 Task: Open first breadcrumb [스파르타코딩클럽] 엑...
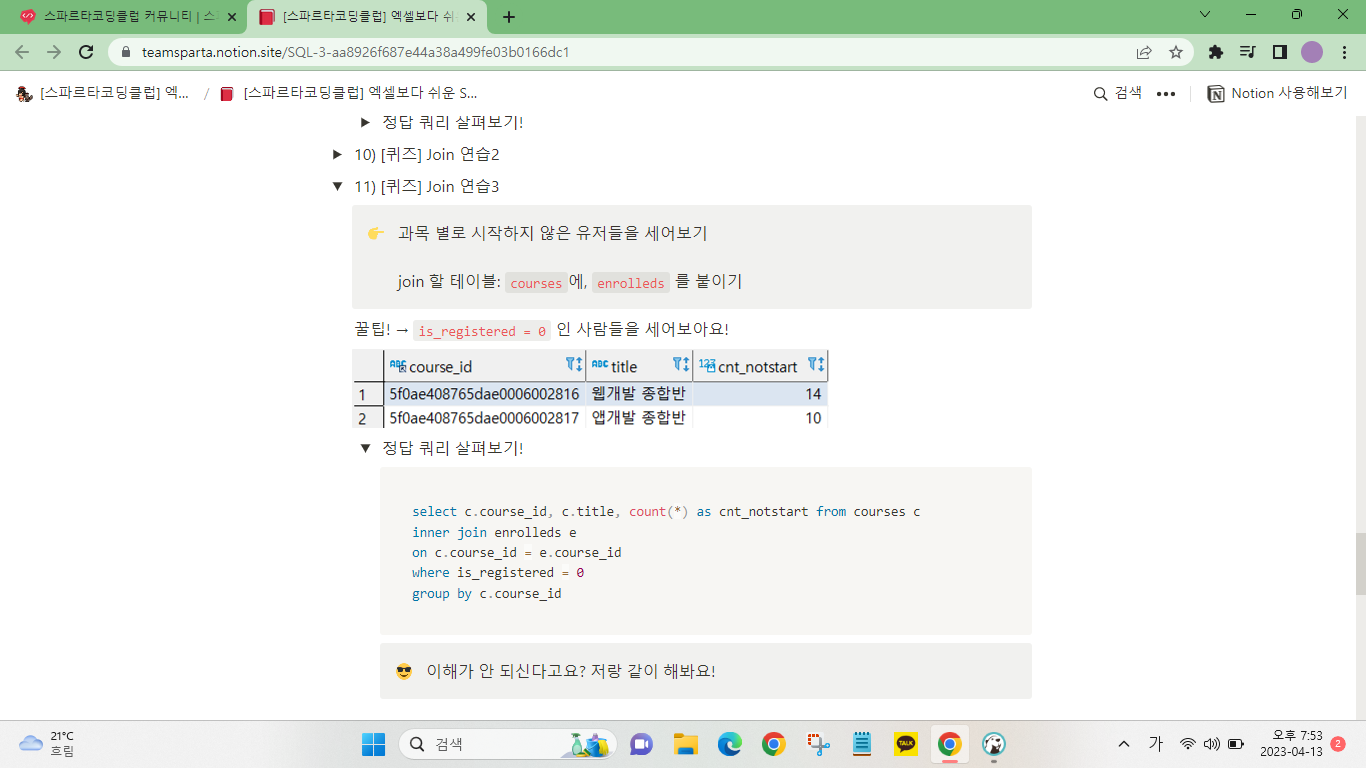(104, 93)
